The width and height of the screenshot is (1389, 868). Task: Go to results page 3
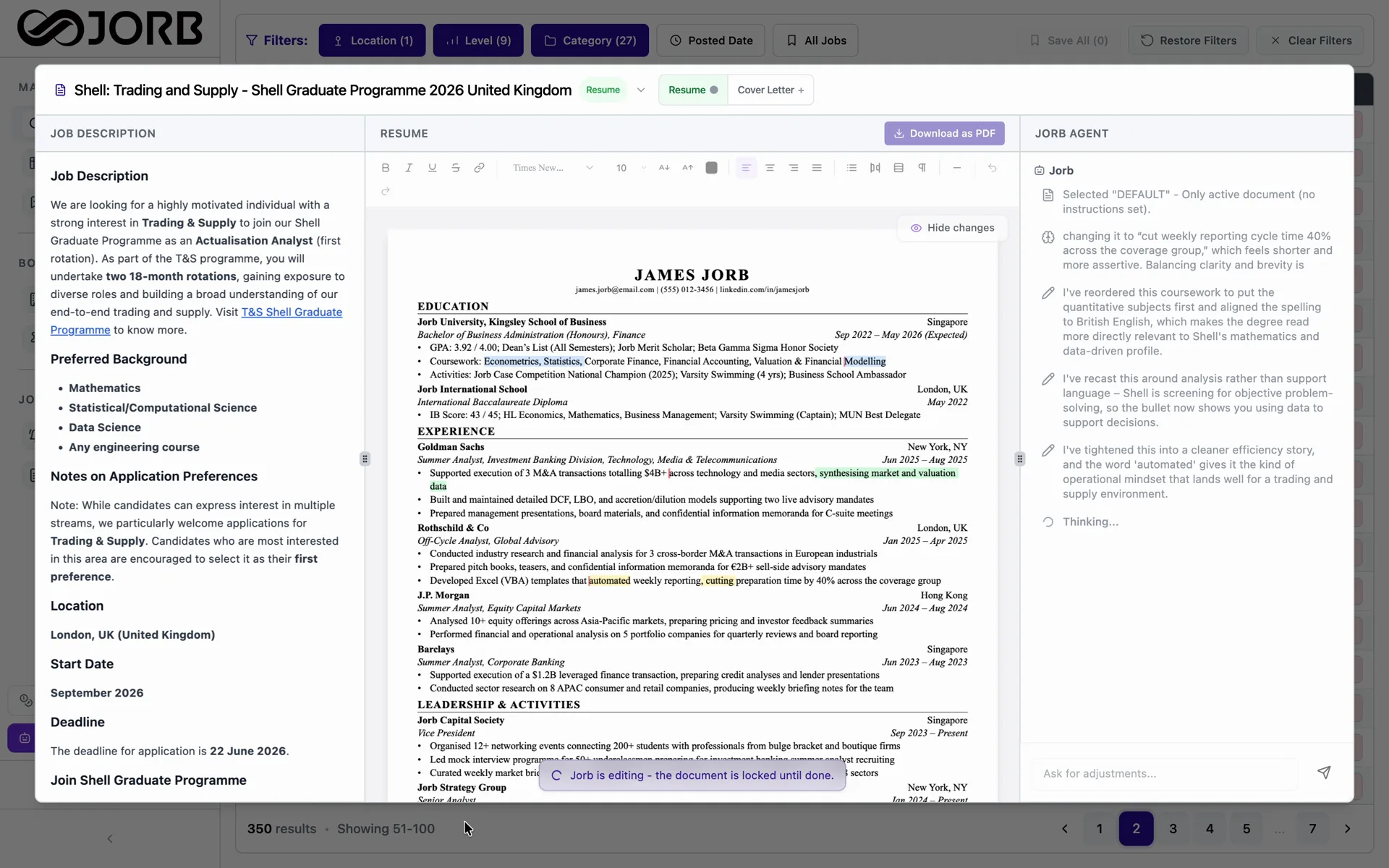tap(1173, 829)
